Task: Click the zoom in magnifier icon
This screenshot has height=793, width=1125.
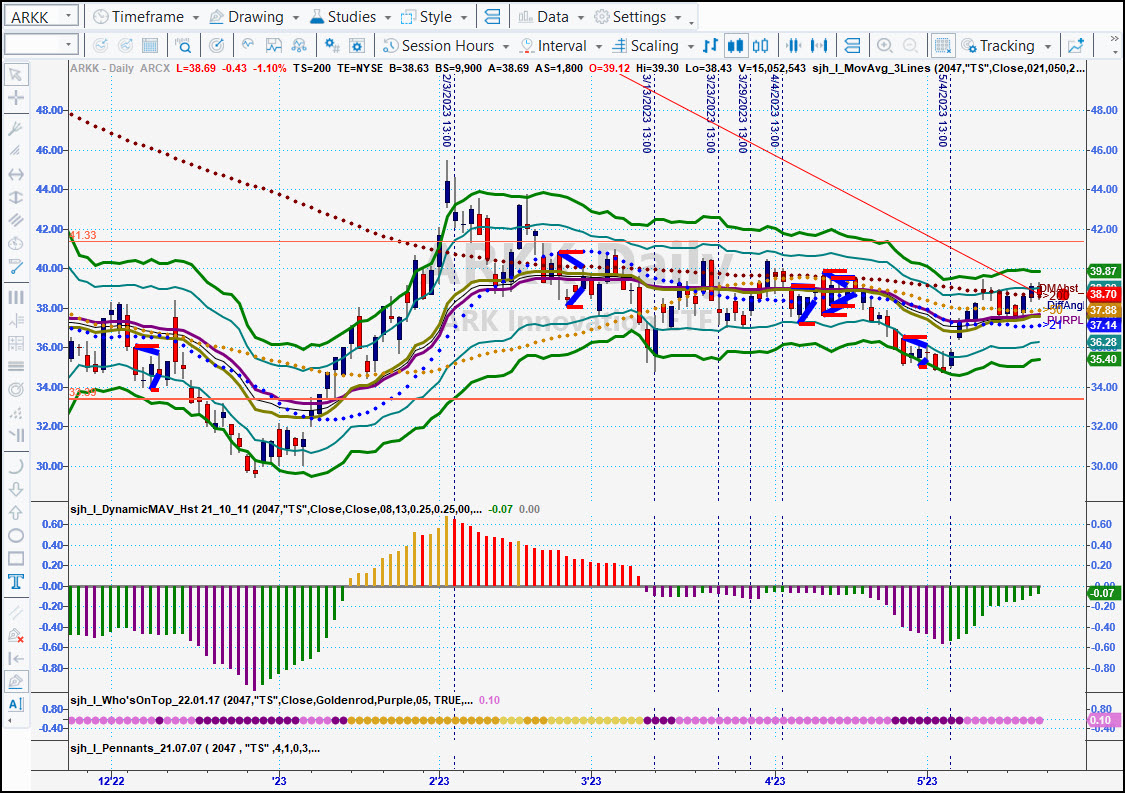Action: point(885,46)
